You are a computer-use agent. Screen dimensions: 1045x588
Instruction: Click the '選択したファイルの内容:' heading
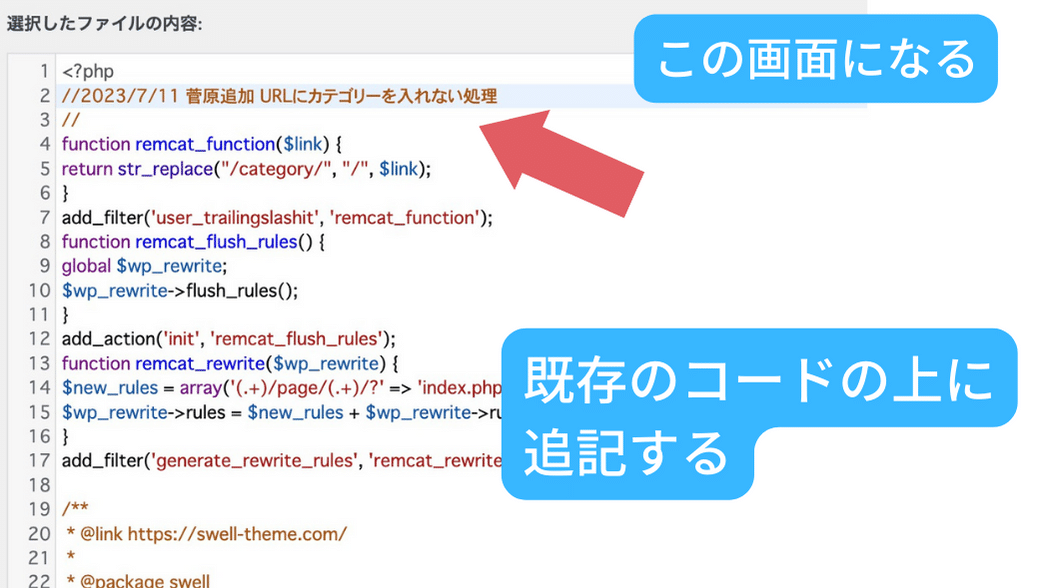105,22
